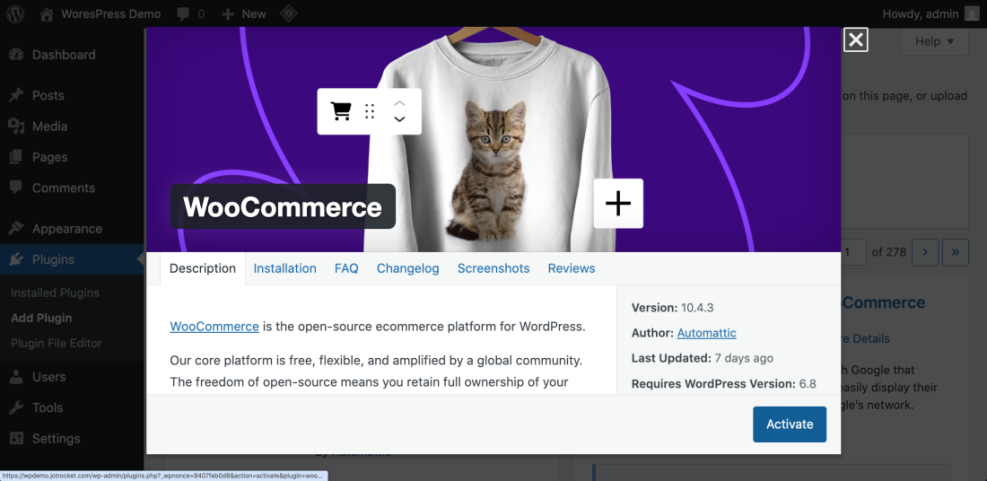Image resolution: width=987 pixels, height=481 pixels.
Task: Click the Settings label in sidebar
Action: 57,439
